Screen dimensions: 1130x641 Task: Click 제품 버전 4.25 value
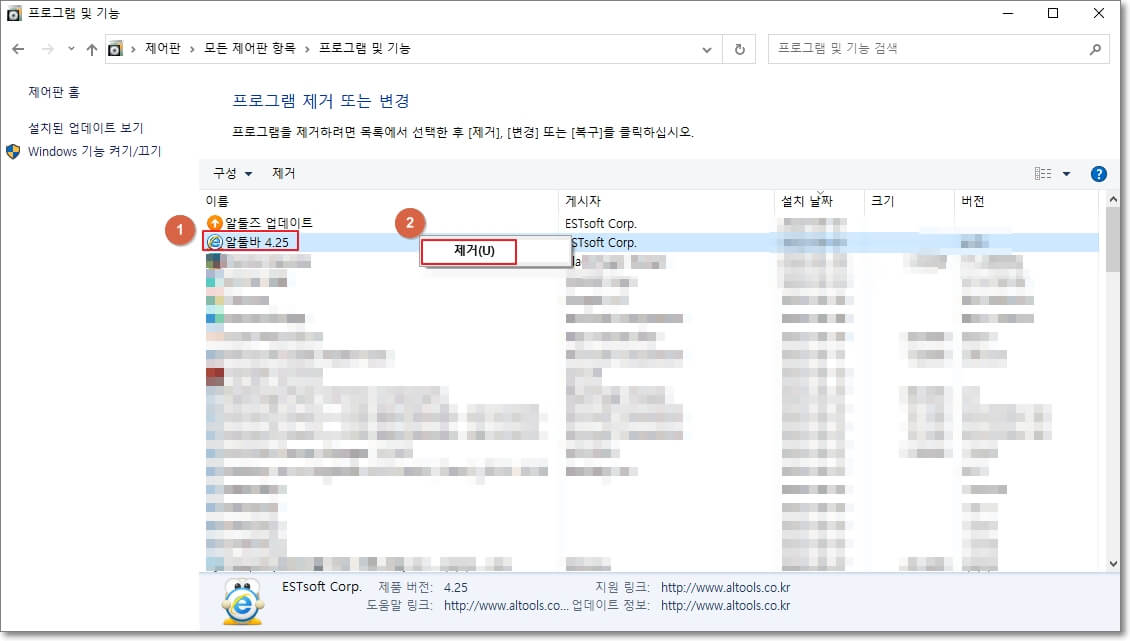456,588
